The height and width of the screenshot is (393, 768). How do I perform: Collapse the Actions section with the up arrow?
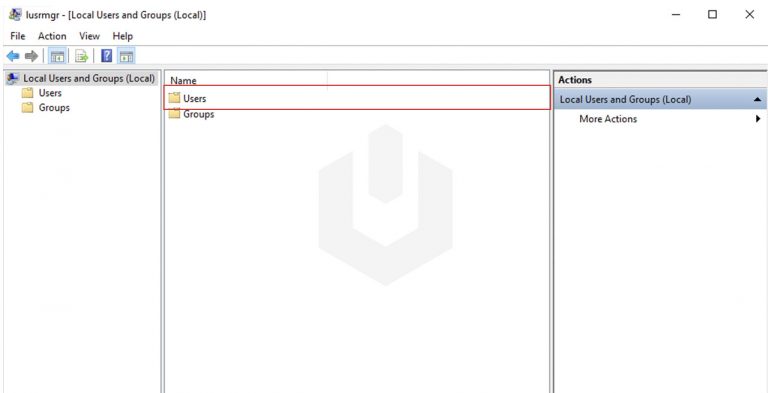point(758,99)
